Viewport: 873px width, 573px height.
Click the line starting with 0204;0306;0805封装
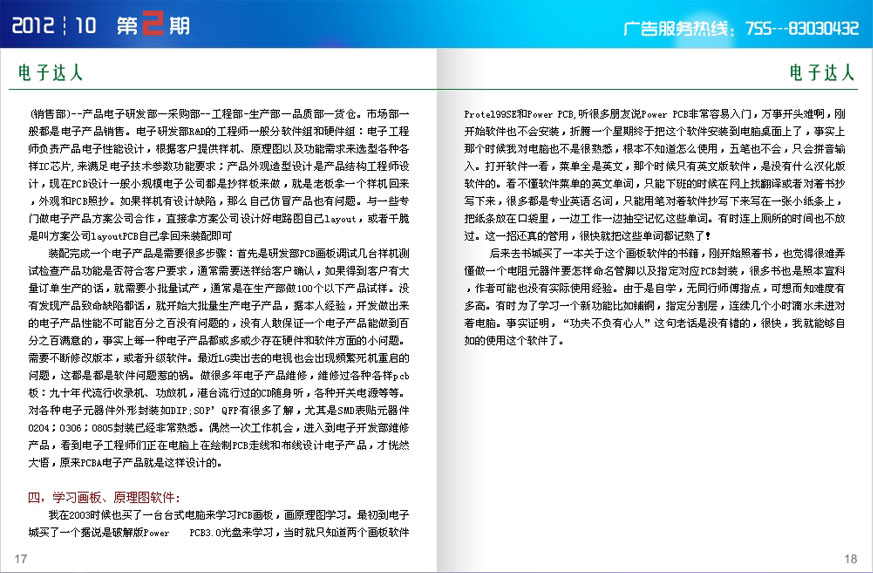(219, 428)
